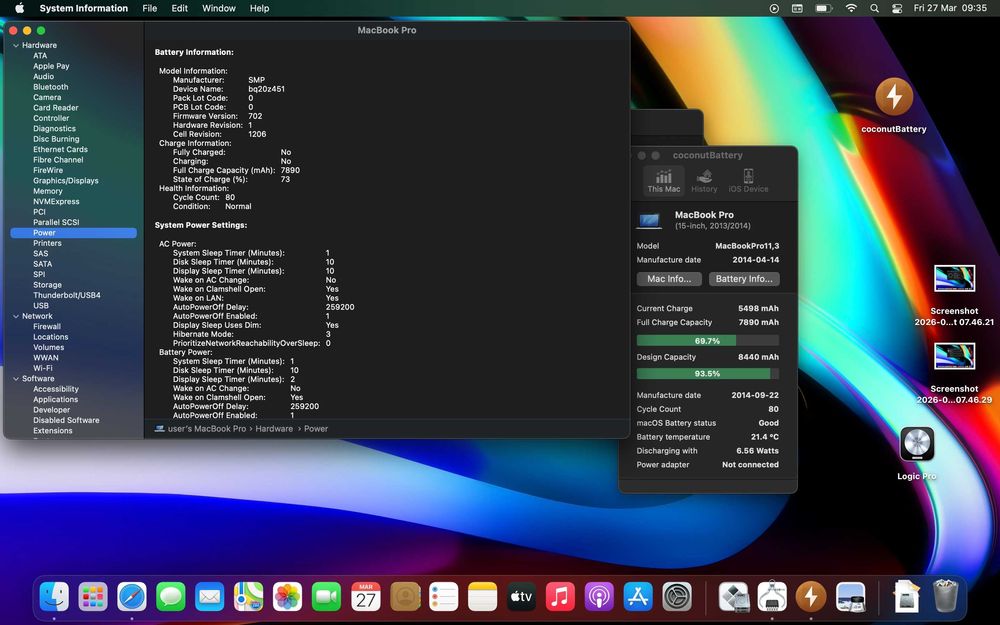The image size is (1000, 625).
Task: Open Music from the Dock
Action: click(560, 597)
